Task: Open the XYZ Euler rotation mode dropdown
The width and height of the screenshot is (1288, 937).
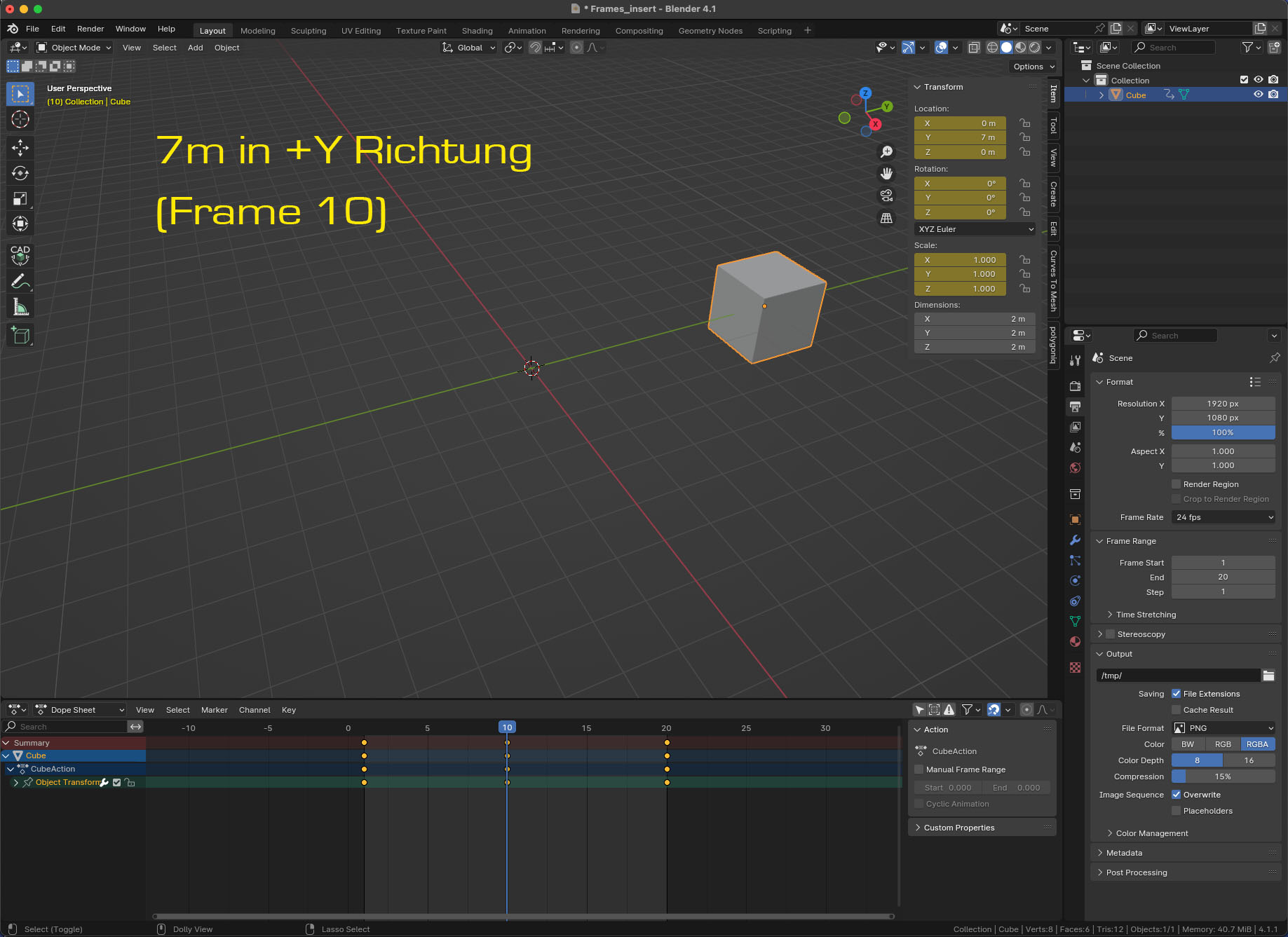Action: [x=975, y=229]
